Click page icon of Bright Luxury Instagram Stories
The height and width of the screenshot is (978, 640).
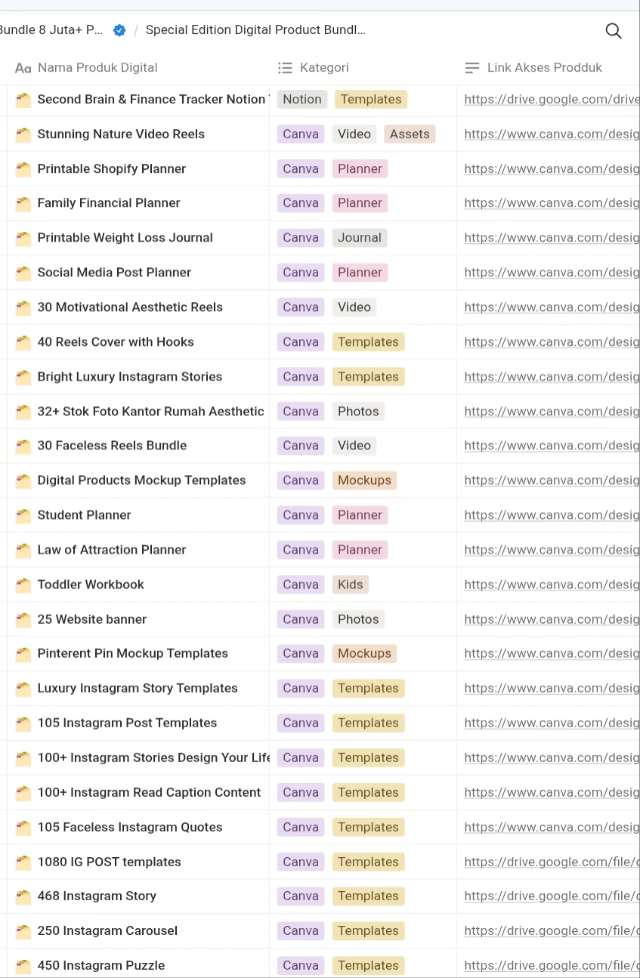click(x=23, y=377)
